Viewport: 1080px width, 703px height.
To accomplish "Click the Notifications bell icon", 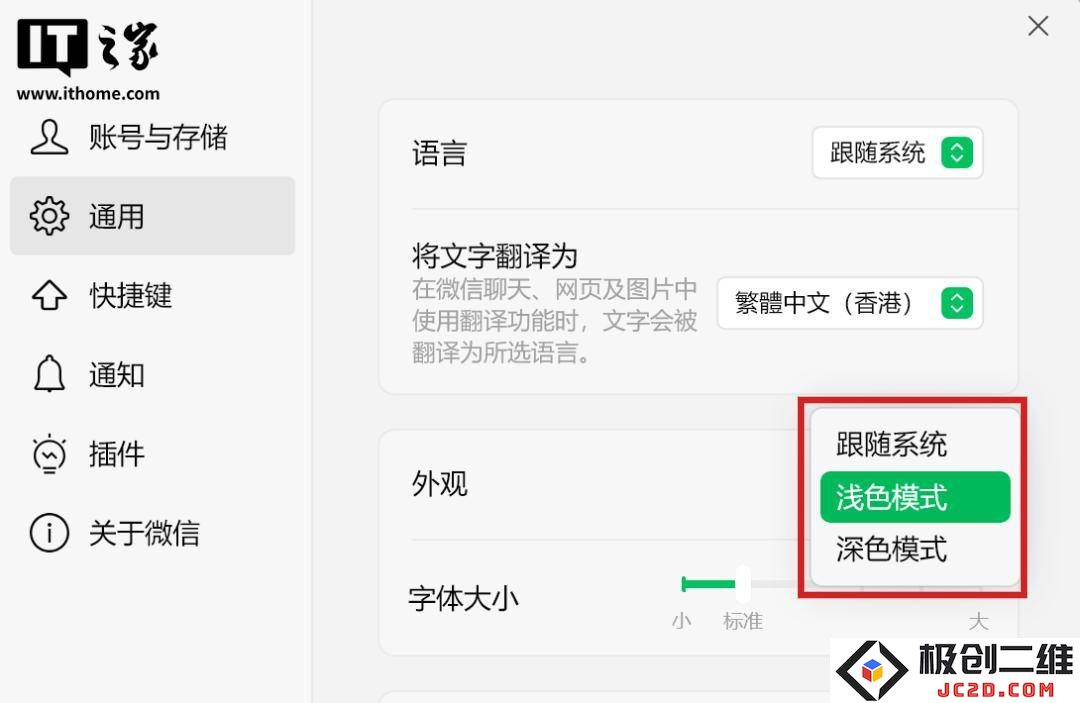I will tap(49, 375).
